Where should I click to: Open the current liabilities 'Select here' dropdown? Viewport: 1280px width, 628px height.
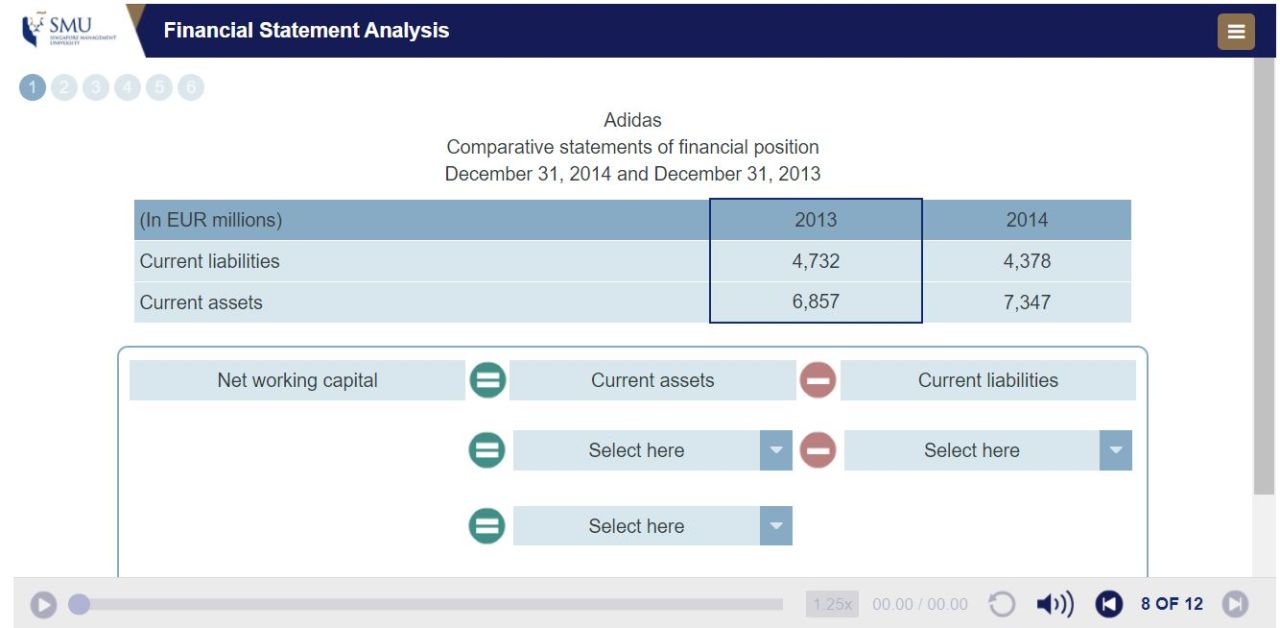(x=988, y=450)
